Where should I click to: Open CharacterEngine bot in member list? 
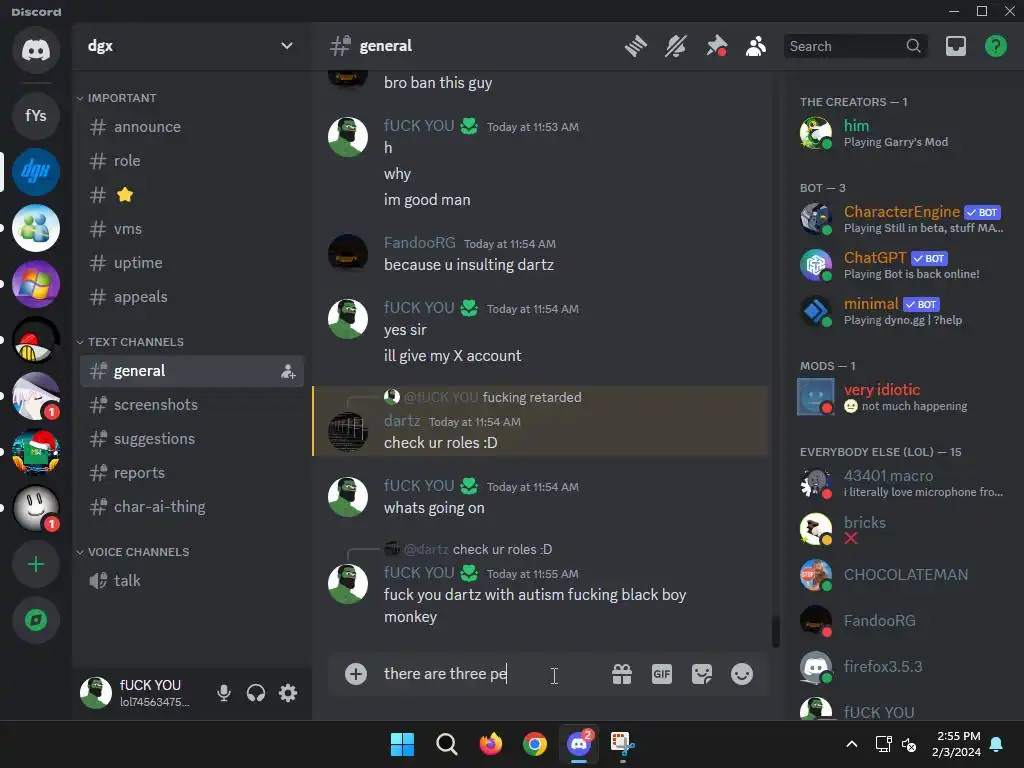(904, 219)
